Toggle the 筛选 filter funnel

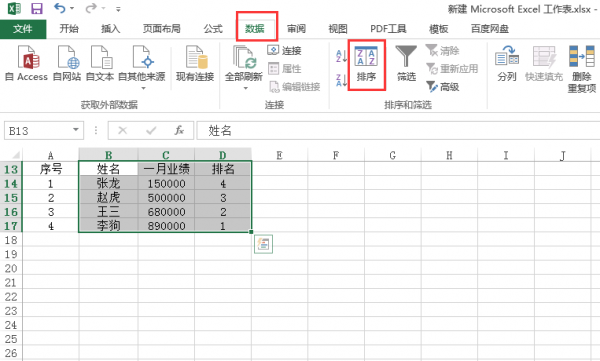(406, 63)
